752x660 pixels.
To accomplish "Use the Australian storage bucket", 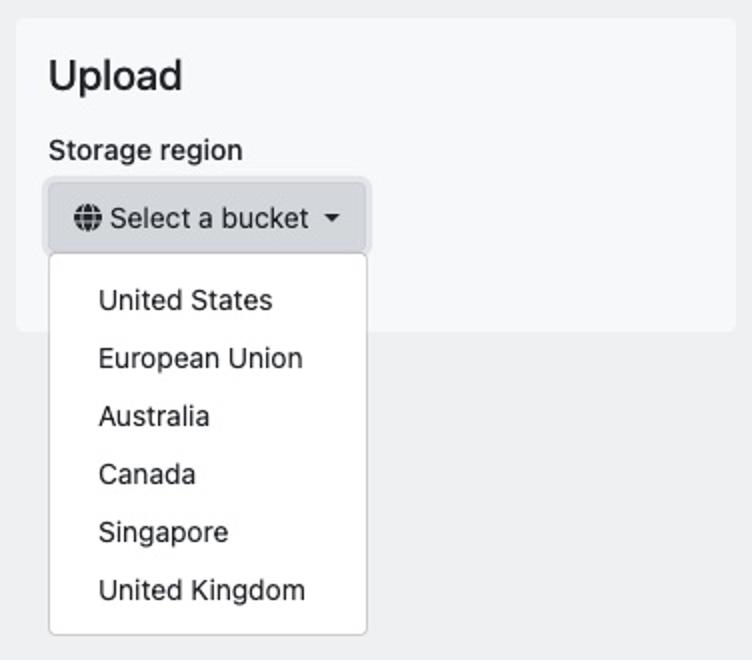I will (x=154, y=416).
